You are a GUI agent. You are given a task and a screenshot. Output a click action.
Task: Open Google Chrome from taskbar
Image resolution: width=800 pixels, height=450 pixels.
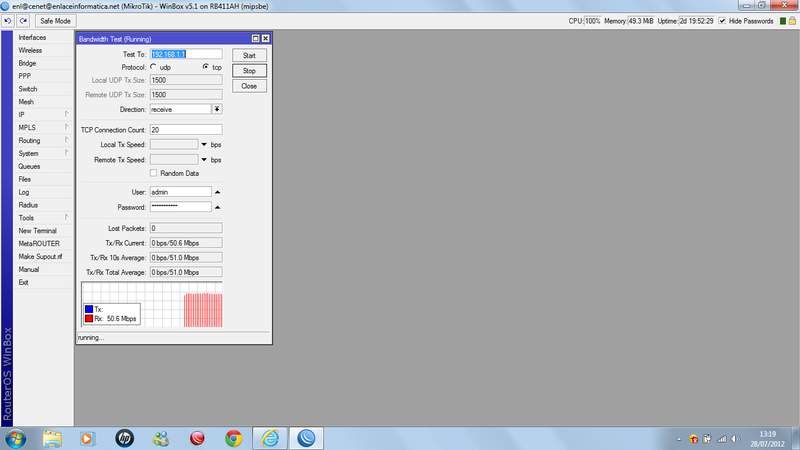click(x=234, y=438)
